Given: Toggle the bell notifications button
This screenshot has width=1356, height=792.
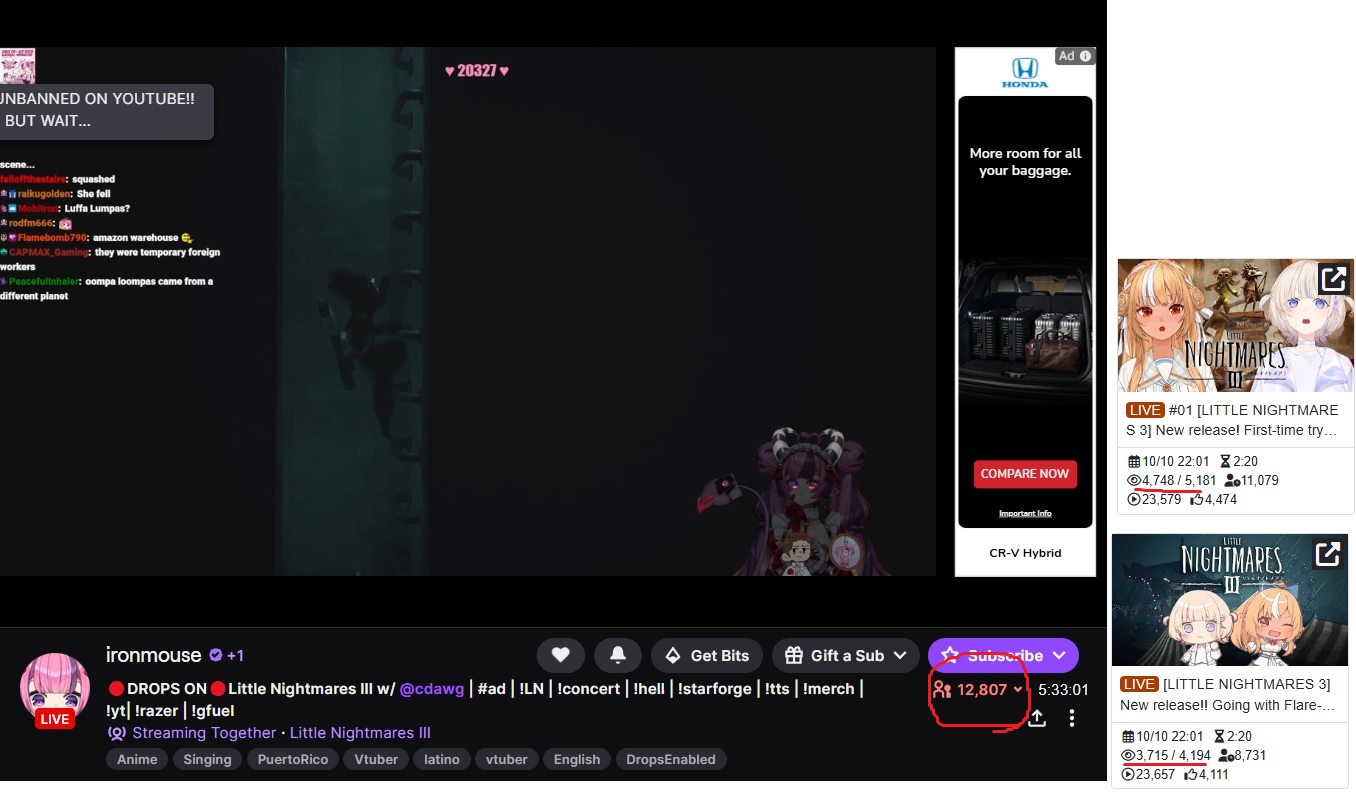Looking at the screenshot, I should (618, 655).
